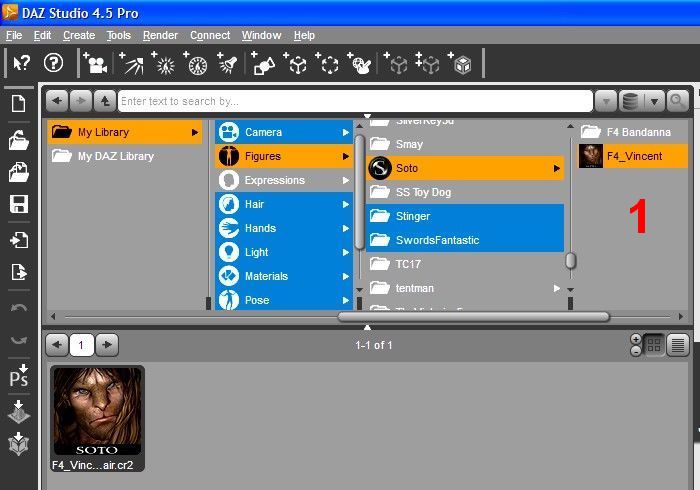Image resolution: width=700 pixels, height=490 pixels.
Task: Select the SS Toy Dog folder
Action: (x=465, y=192)
